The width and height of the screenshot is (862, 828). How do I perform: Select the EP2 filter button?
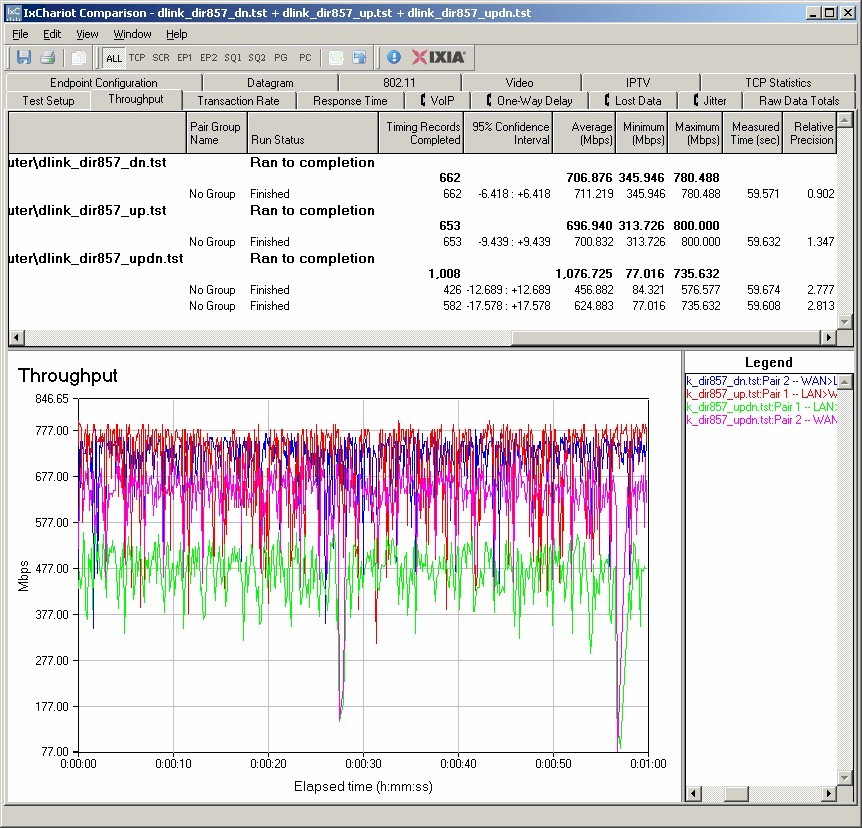click(x=208, y=57)
